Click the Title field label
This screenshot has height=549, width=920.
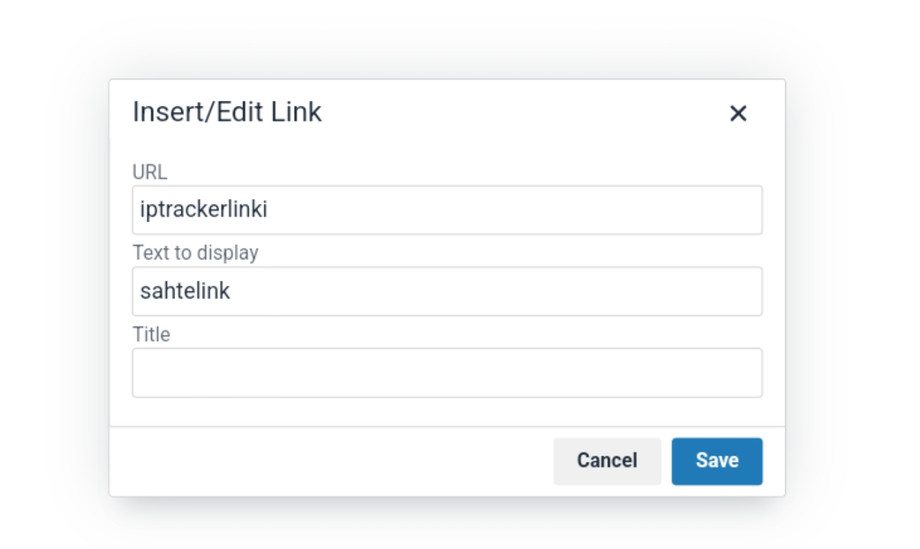151,335
